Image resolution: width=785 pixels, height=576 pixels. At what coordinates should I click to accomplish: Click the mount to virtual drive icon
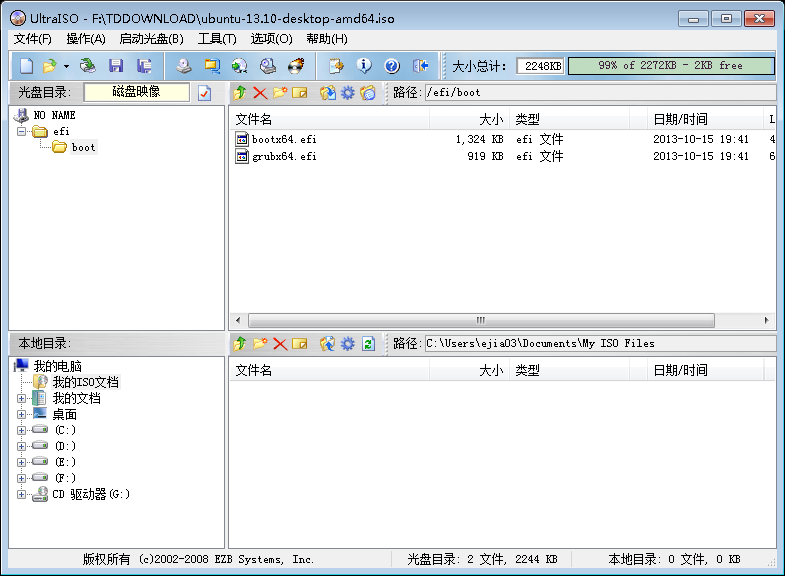tap(268, 66)
